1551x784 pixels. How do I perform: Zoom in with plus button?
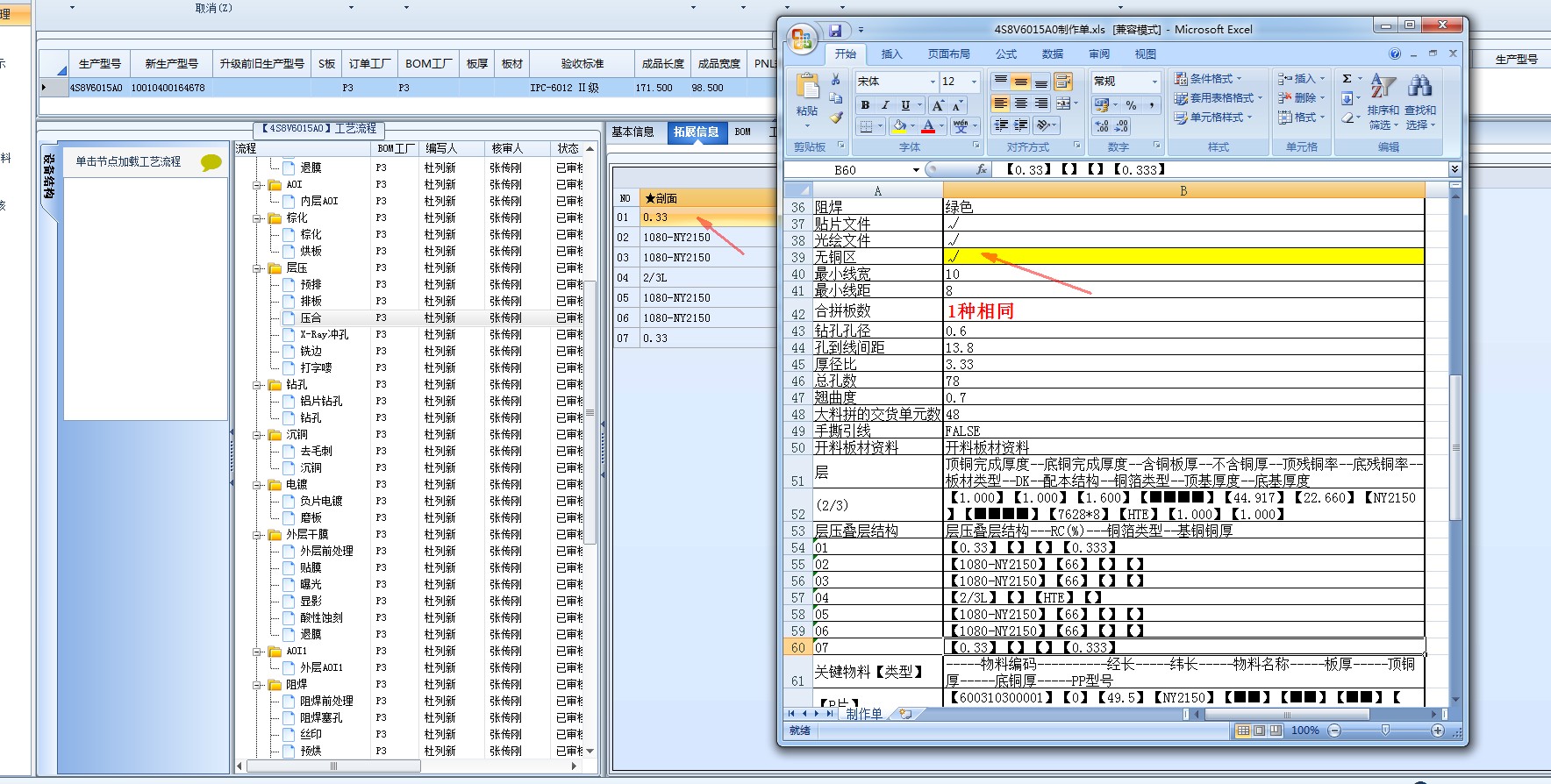click(1437, 731)
